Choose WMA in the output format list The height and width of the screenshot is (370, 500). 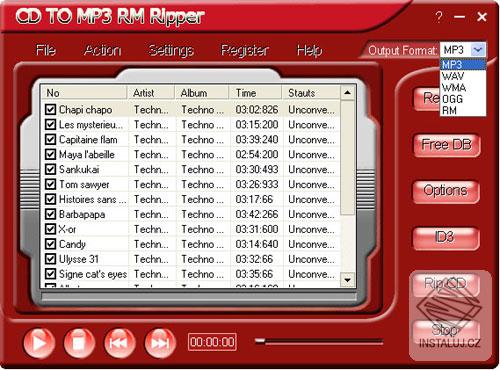(463, 88)
